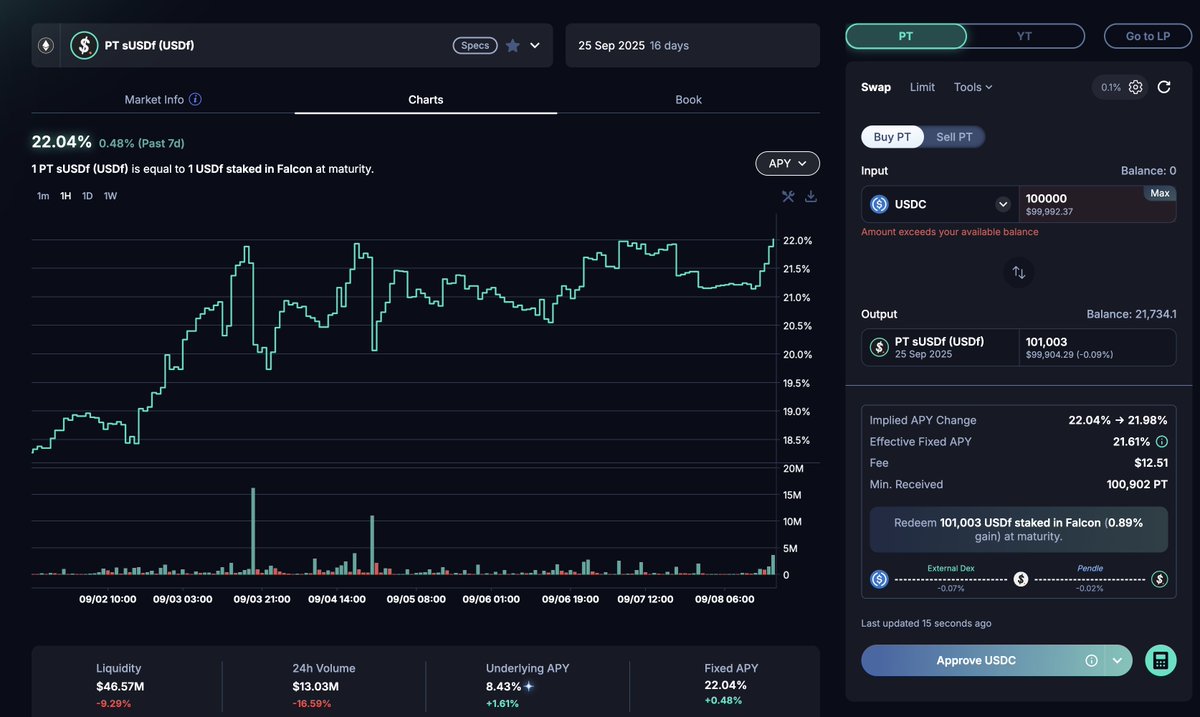Switch to the Book tab
Image resolution: width=1200 pixels, height=717 pixels.
pyautogui.click(x=688, y=99)
